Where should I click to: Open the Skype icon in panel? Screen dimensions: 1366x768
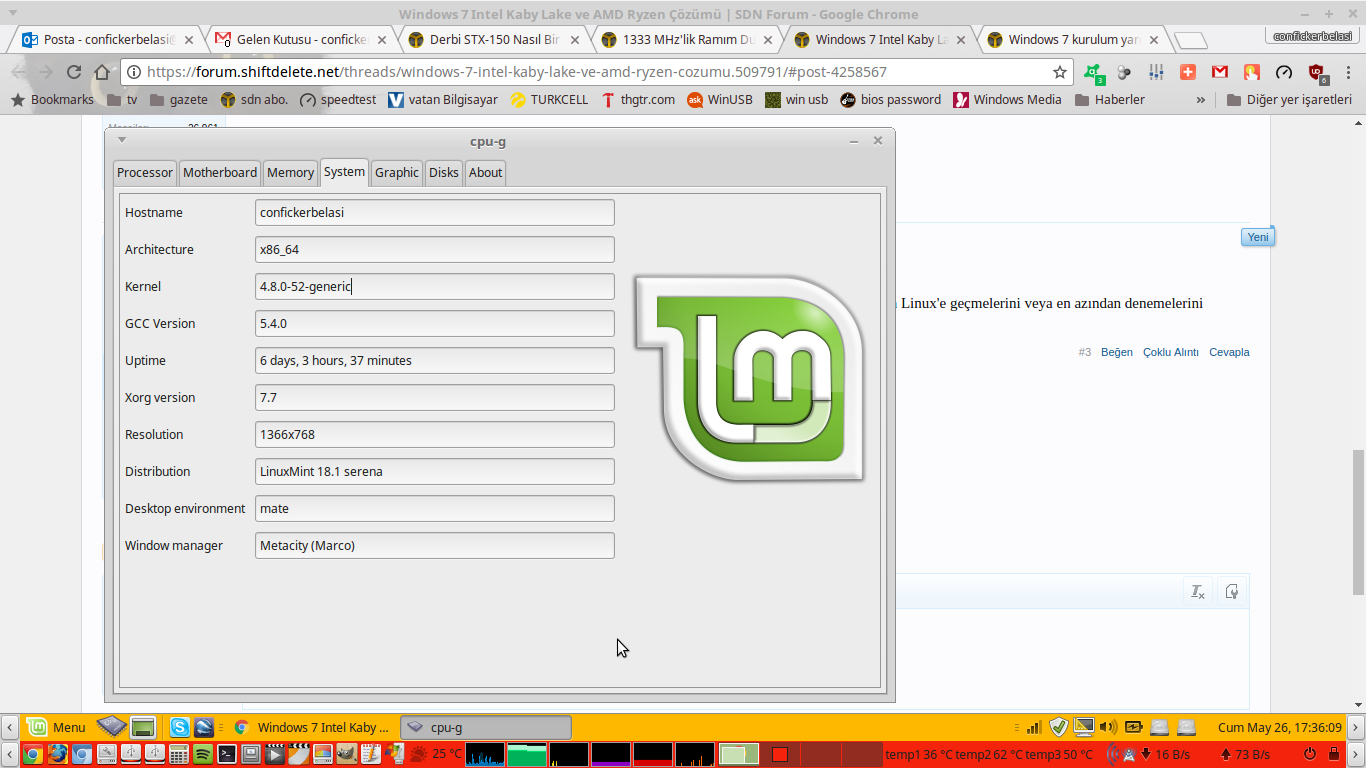click(x=180, y=727)
